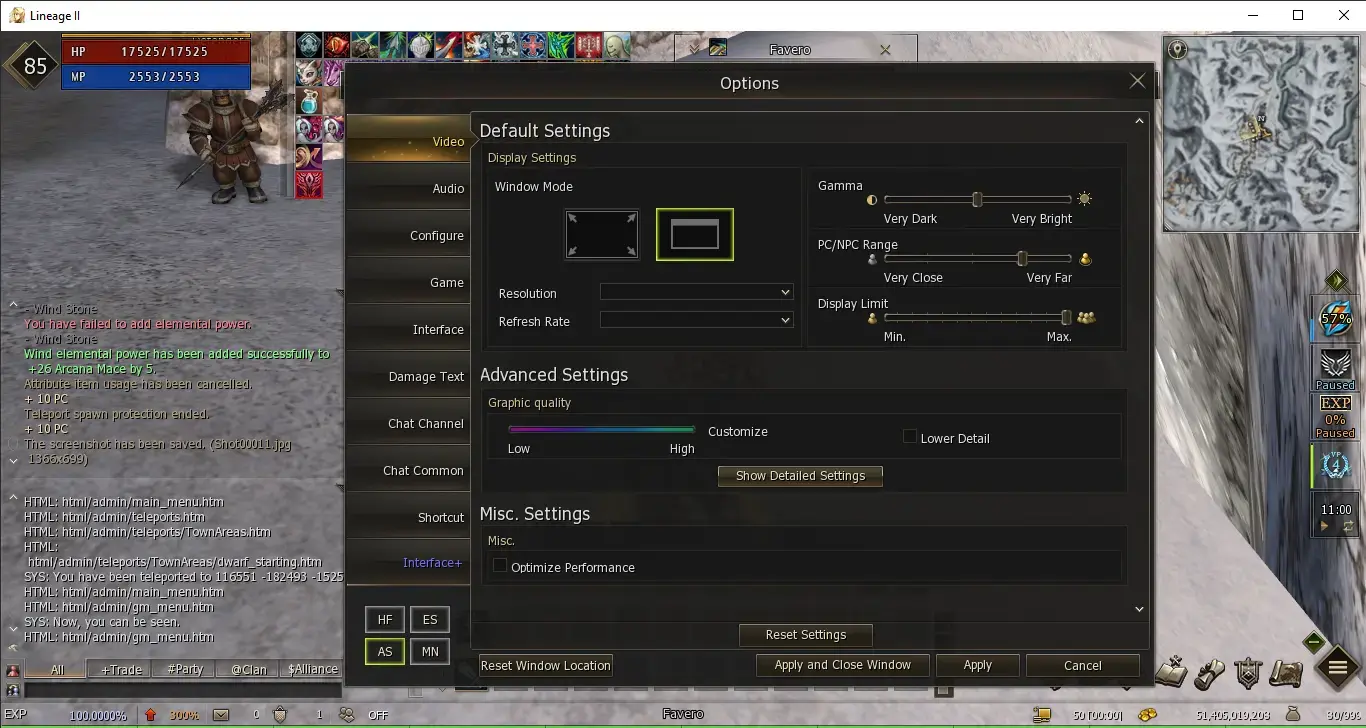
Task: Adjust the Gamma slider handle
Action: tap(977, 199)
